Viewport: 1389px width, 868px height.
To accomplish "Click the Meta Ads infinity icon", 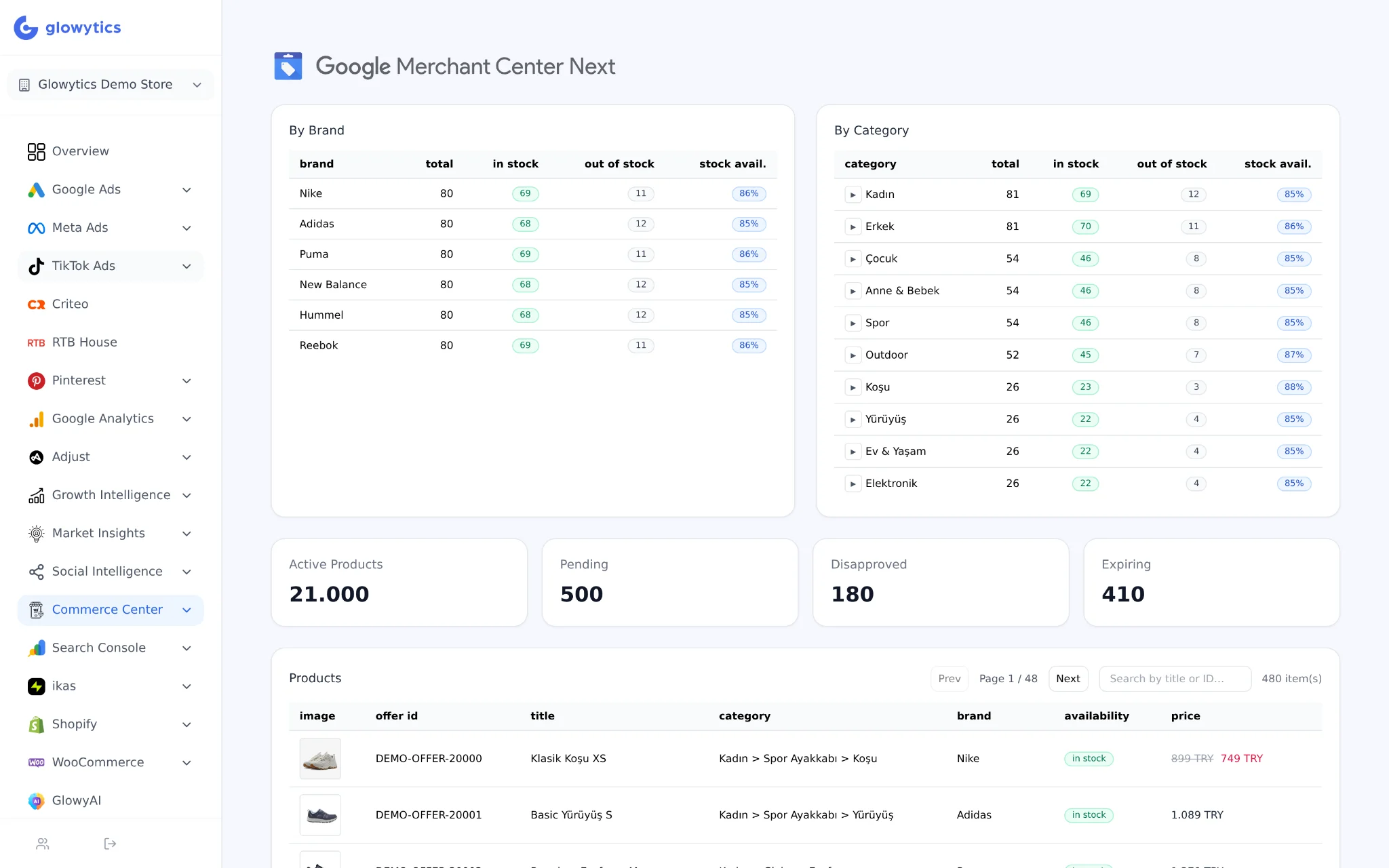I will coord(37,228).
